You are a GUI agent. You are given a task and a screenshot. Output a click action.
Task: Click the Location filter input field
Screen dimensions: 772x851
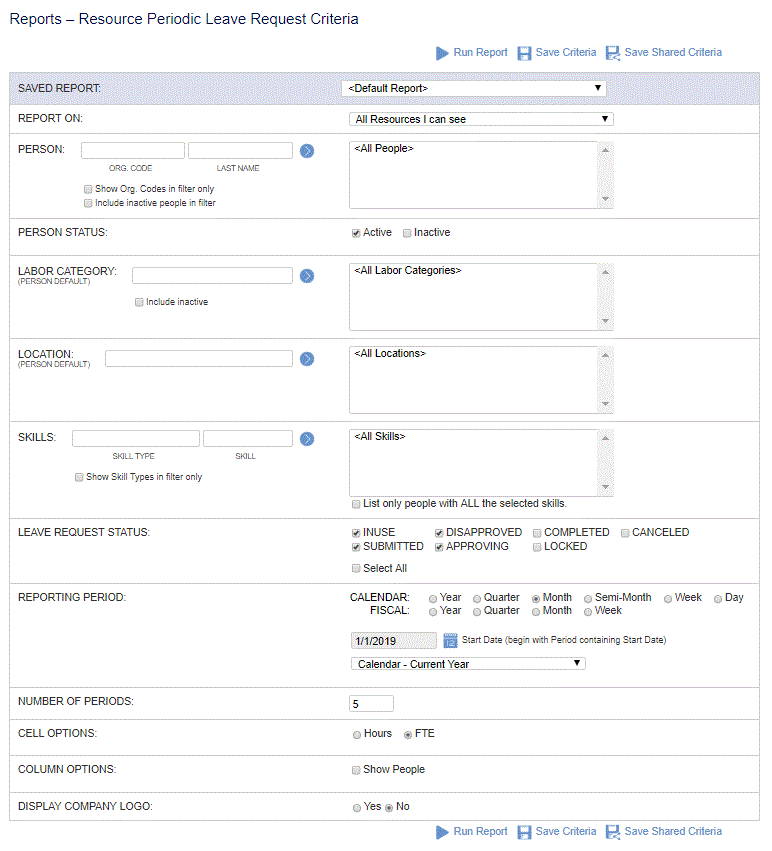(x=199, y=358)
